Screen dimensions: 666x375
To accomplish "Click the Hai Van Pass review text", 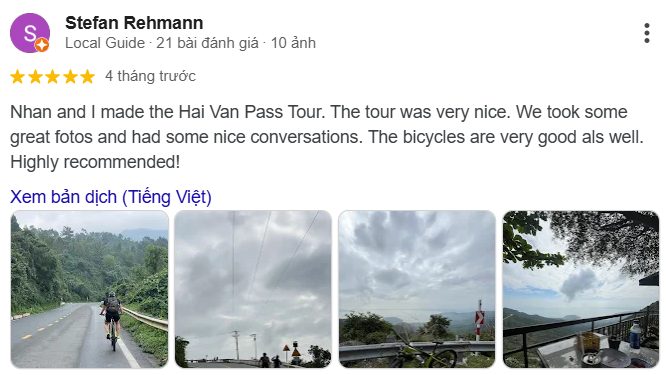I will (327, 137).
